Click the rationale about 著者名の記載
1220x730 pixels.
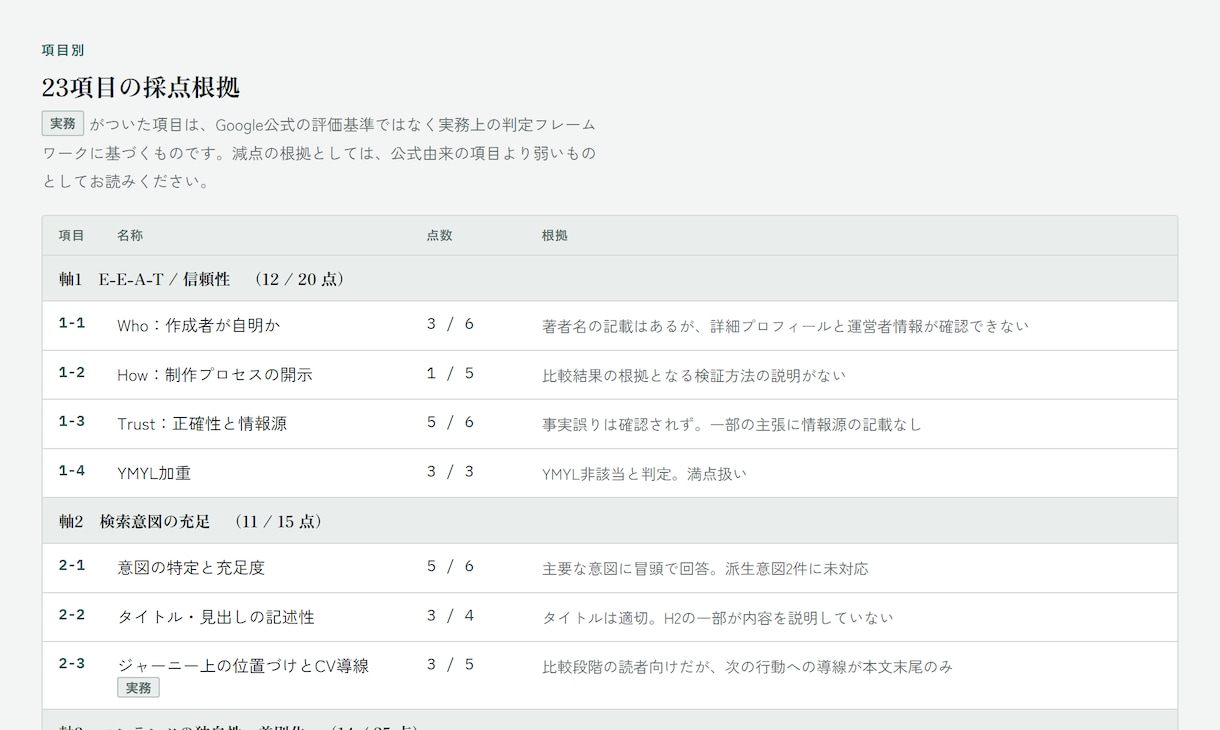[785, 326]
